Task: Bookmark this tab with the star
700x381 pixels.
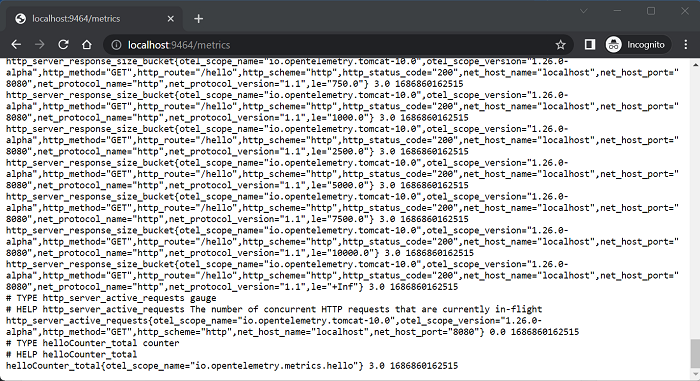Action: [x=560, y=45]
